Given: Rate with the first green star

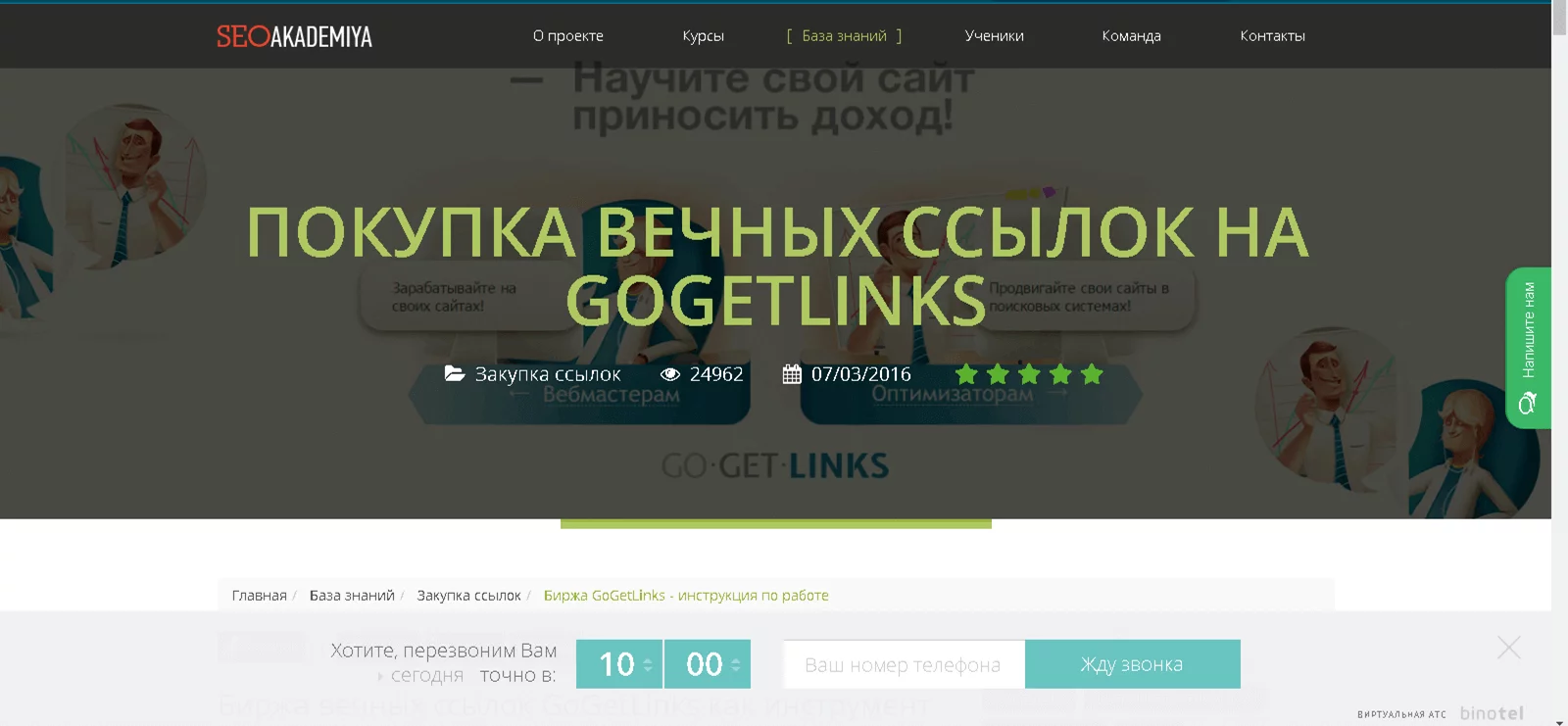Looking at the screenshot, I should coord(966,374).
